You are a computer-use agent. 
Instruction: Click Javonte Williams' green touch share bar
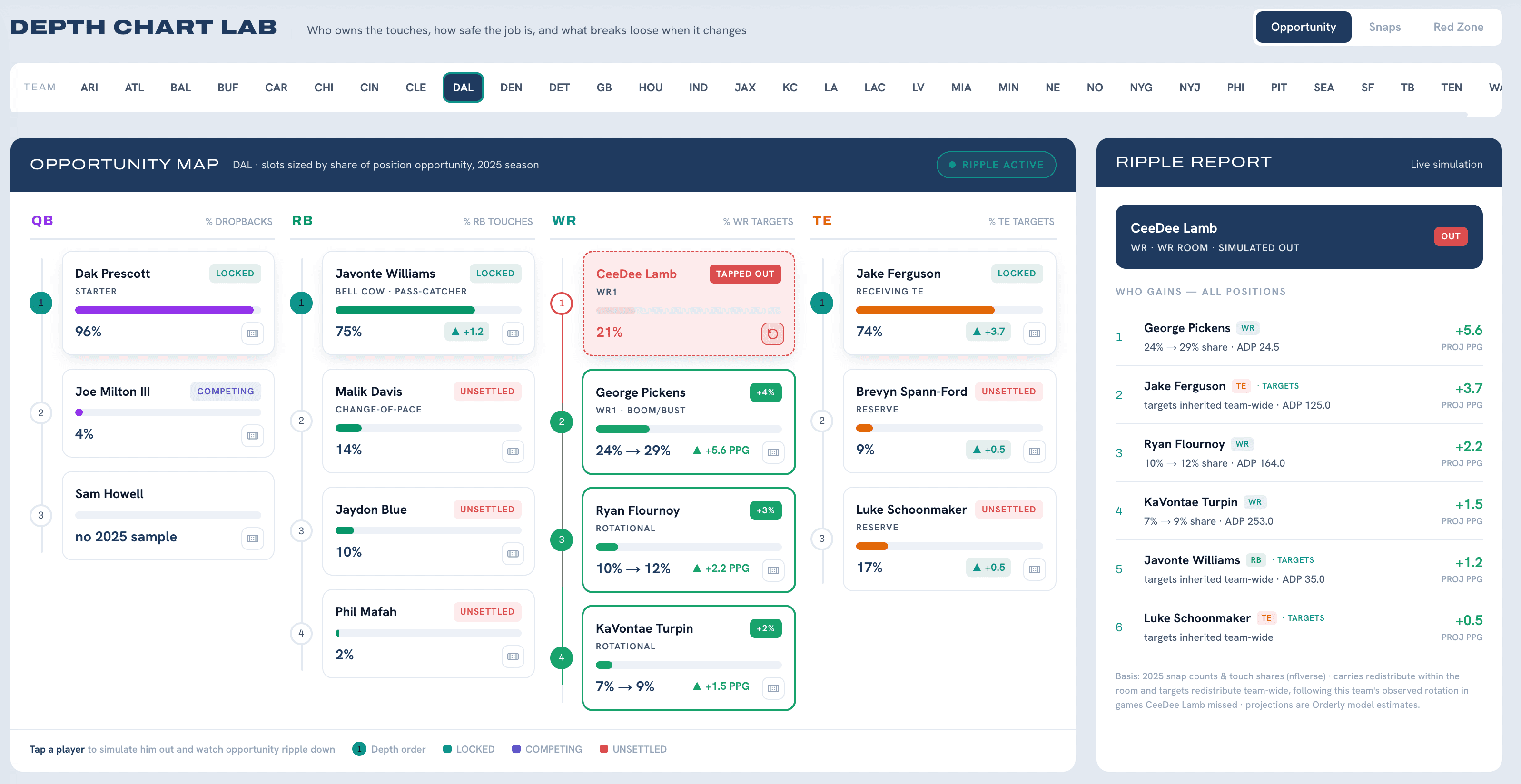(x=429, y=310)
